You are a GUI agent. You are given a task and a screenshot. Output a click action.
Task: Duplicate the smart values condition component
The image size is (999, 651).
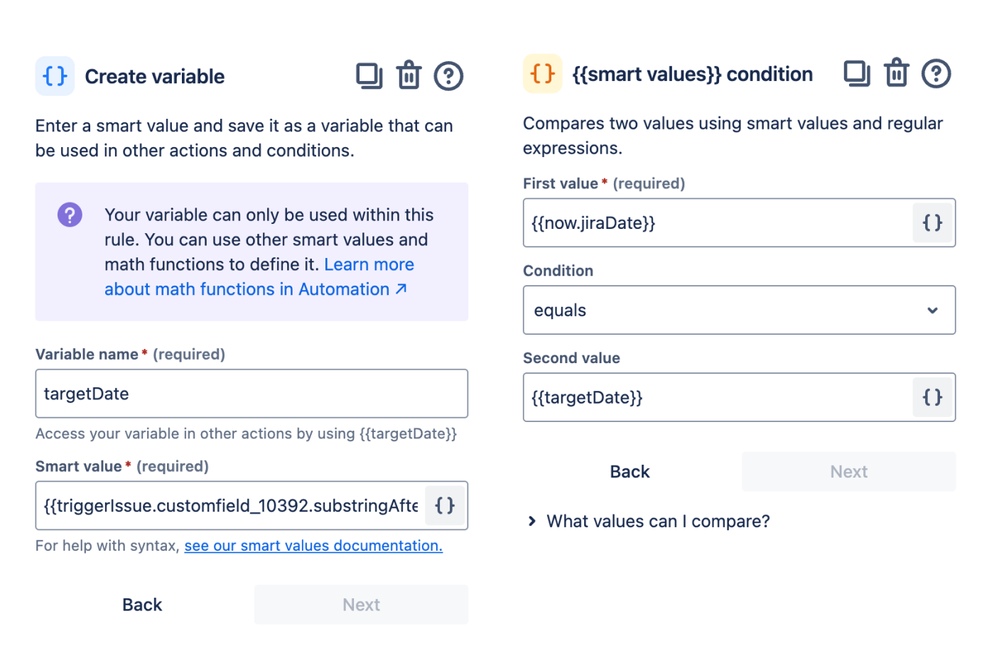coord(857,73)
